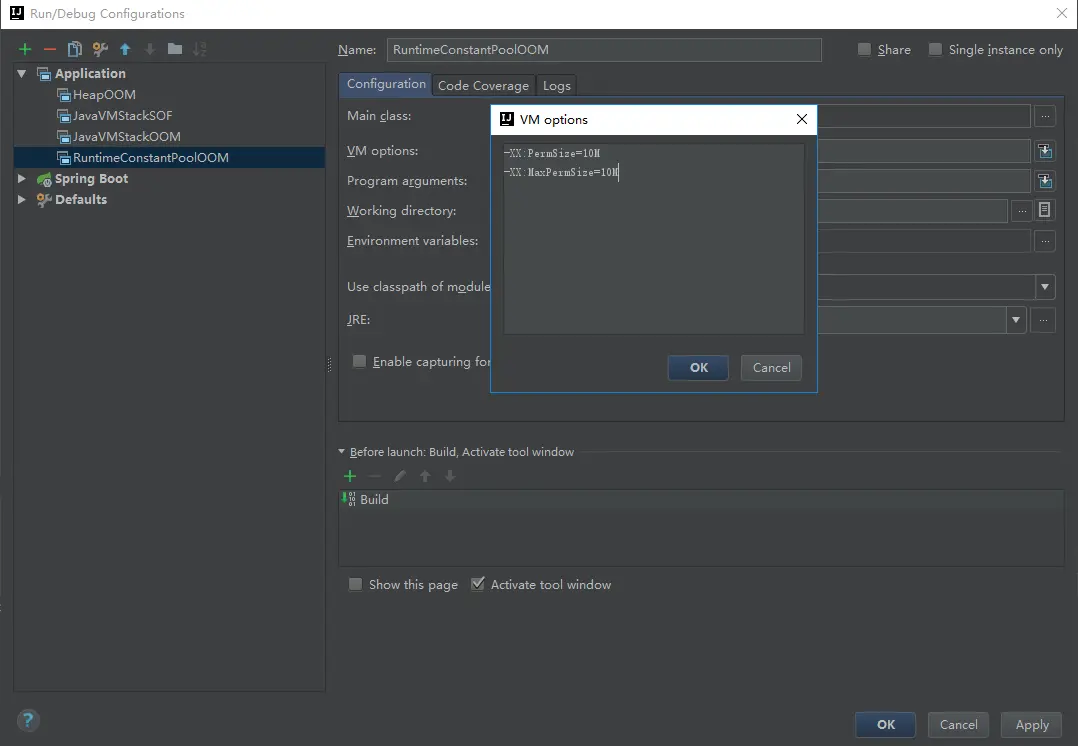Create new configurations folder
Image resolution: width=1078 pixels, height=746 pixels.
point(175,49)
